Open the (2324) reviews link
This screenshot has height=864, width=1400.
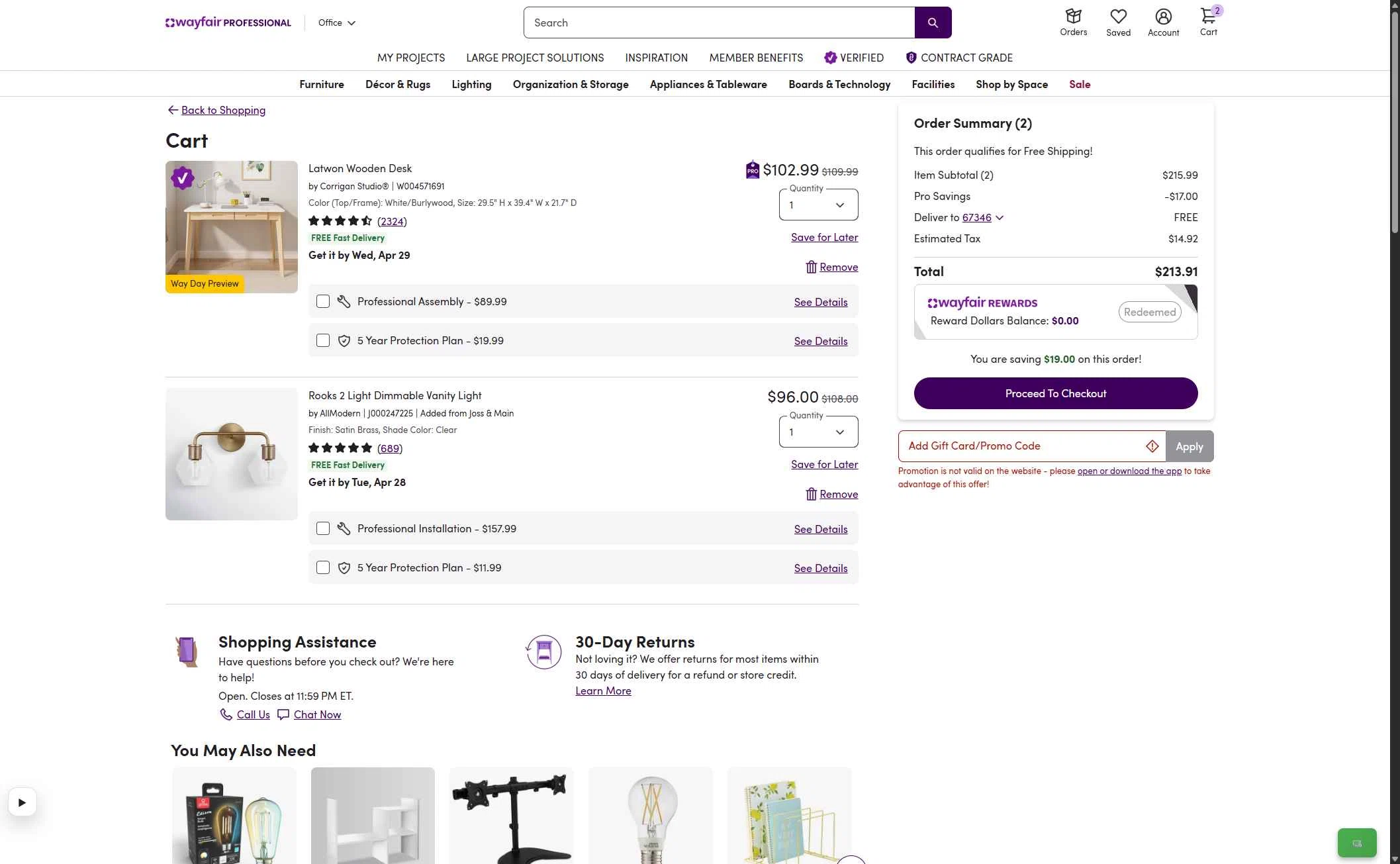pyautogui.click(x=392, y=221)
